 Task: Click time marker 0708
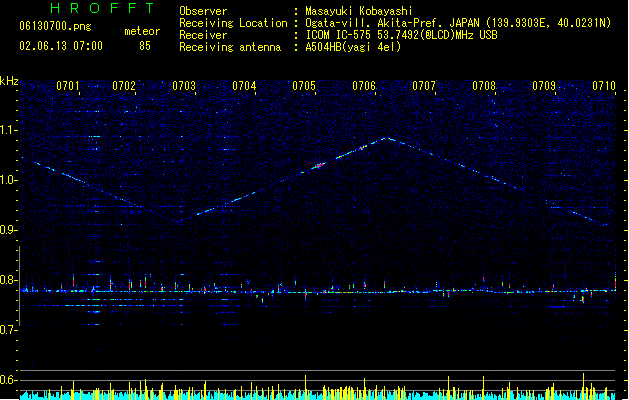[484, 86]
